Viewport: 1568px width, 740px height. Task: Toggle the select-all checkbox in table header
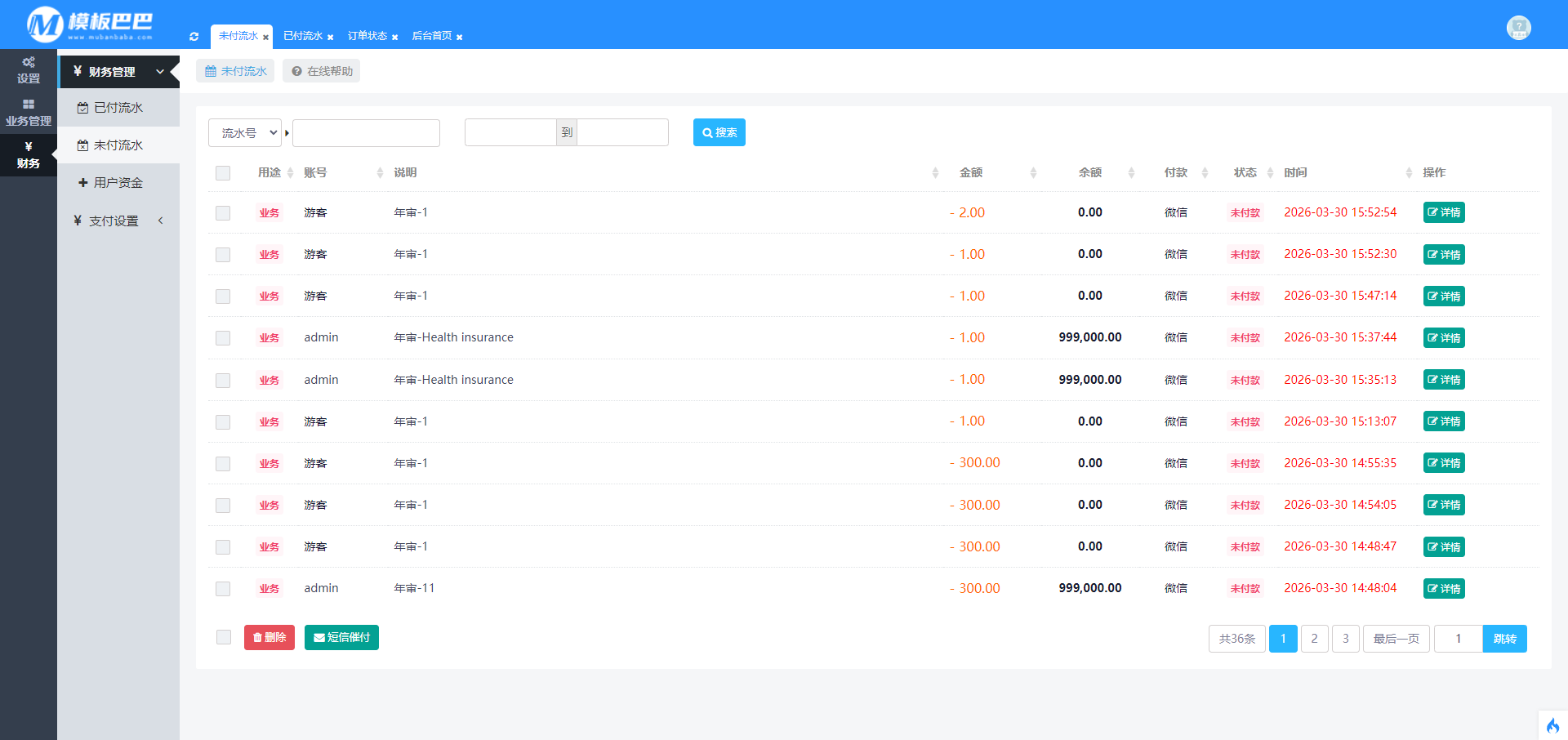point(223,173)
